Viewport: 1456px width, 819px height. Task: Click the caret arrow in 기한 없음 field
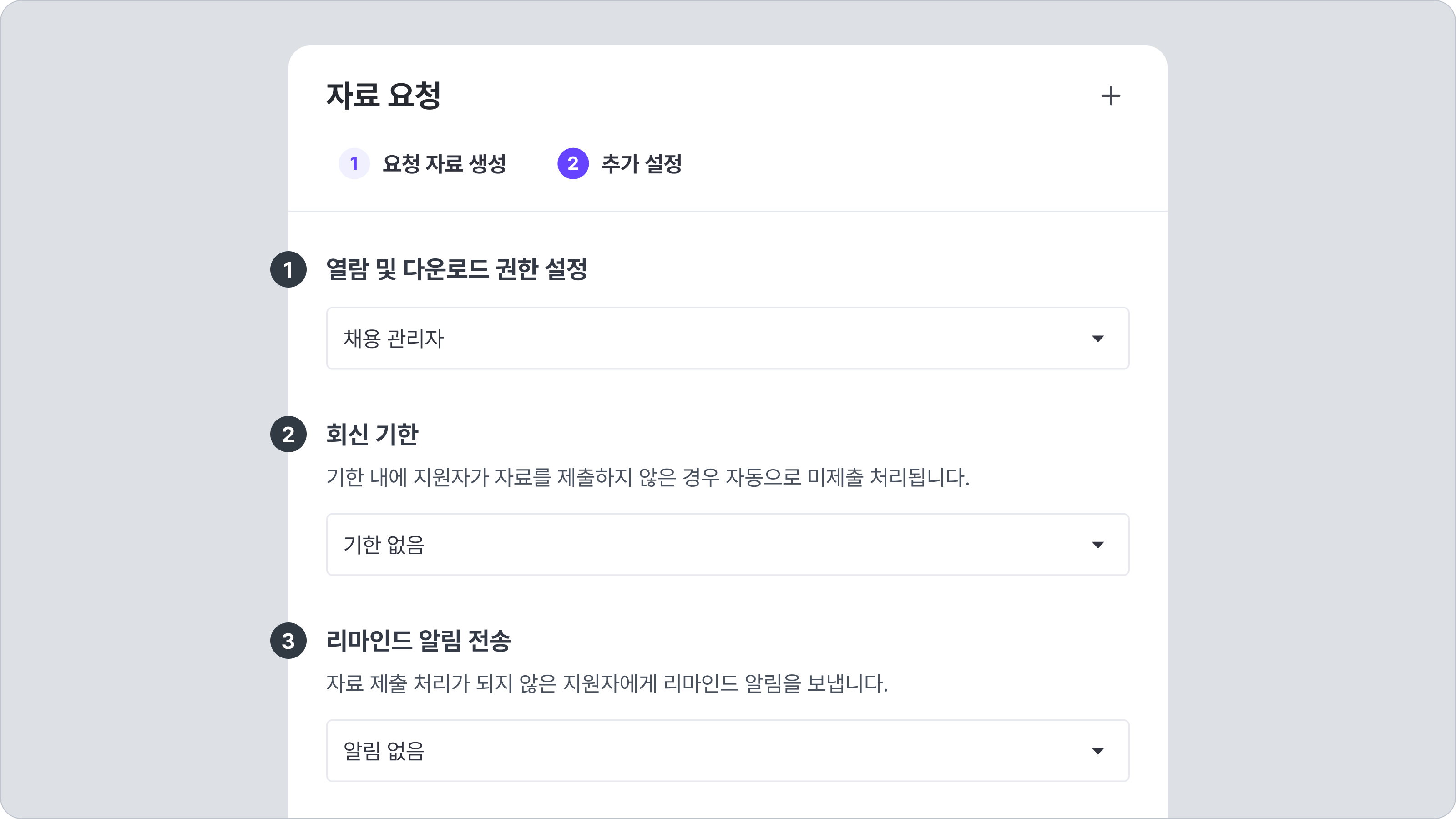(x=1097, y=545)
